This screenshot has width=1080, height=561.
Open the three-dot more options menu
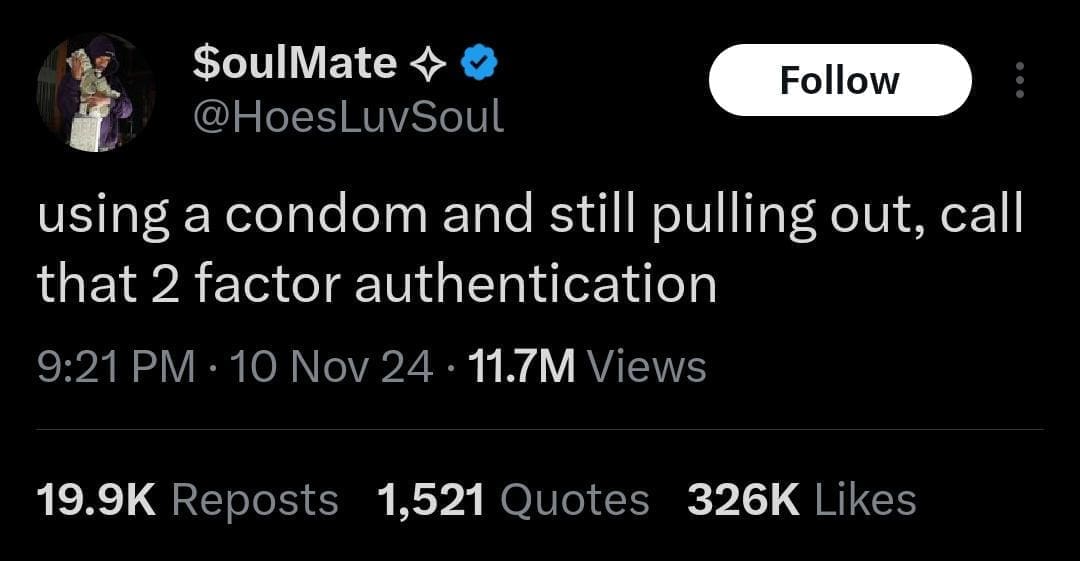(1019, 80)
